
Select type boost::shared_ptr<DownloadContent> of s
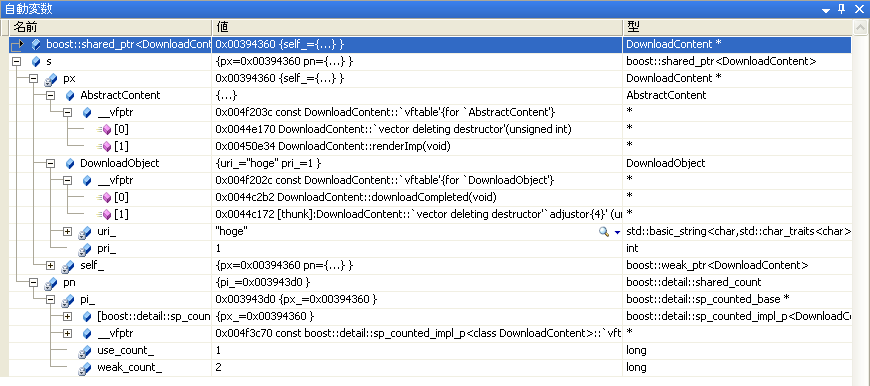click(721, 61)
